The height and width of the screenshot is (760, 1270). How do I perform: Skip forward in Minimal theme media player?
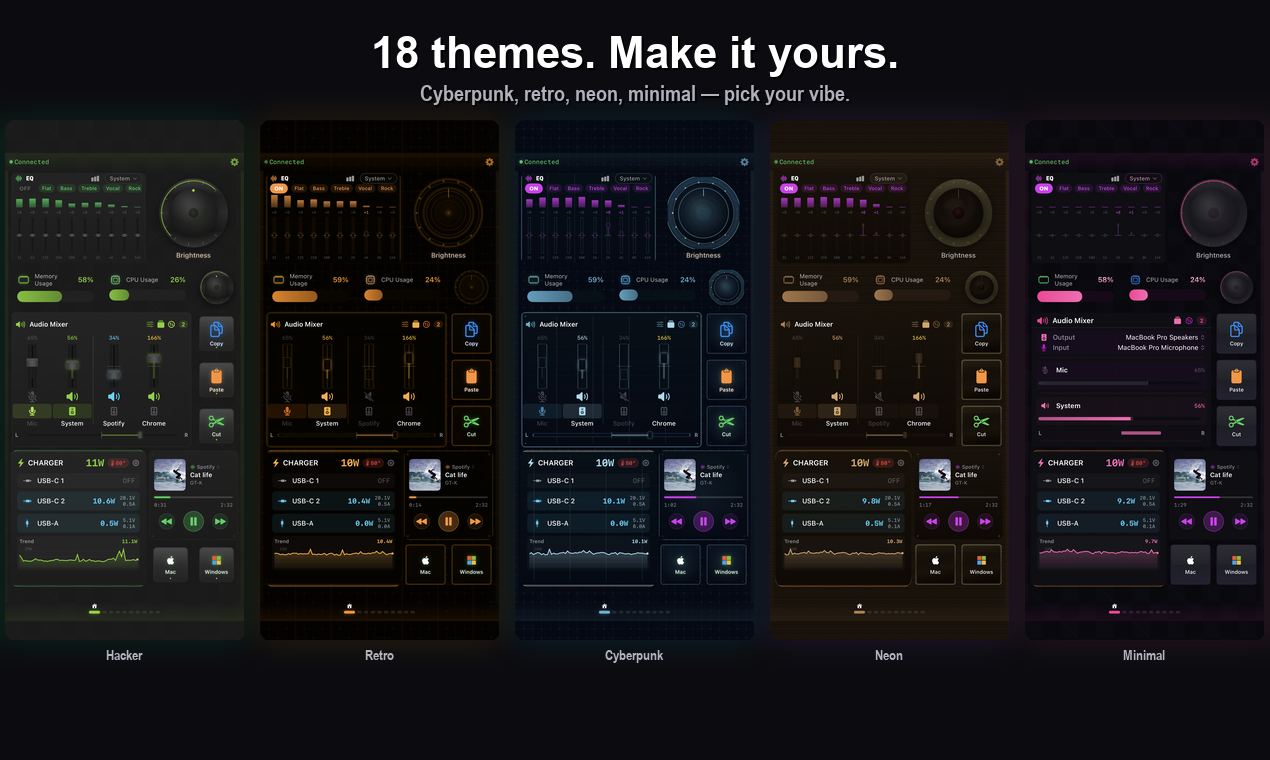(1240, 521)
